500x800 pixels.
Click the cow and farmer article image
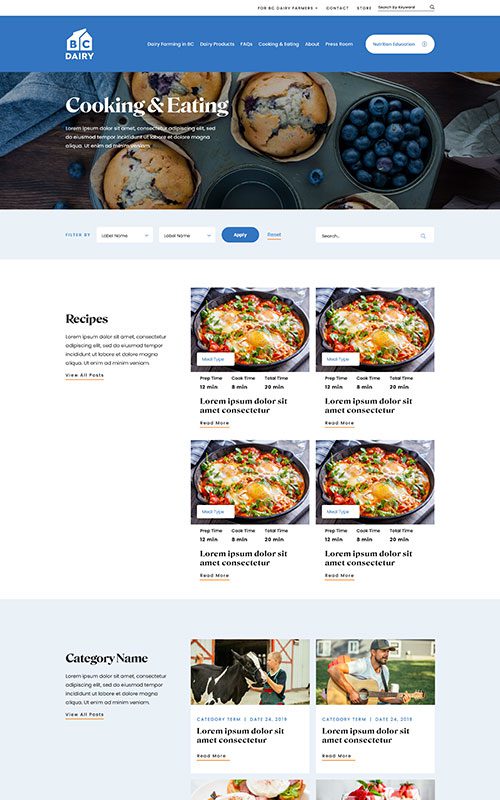[x=250, y=672]
